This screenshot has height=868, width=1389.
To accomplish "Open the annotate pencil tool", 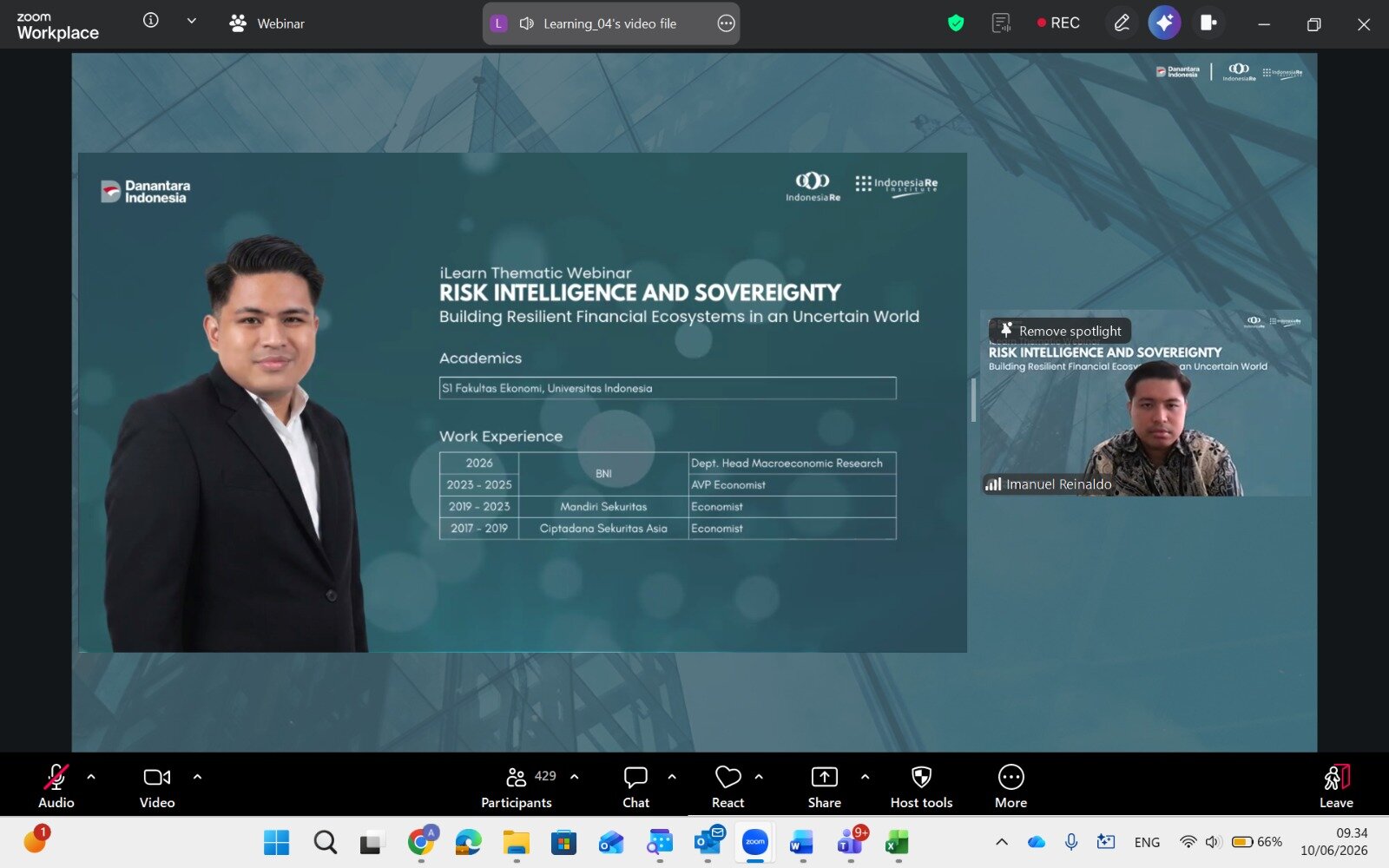I will tap(1122, 23).
